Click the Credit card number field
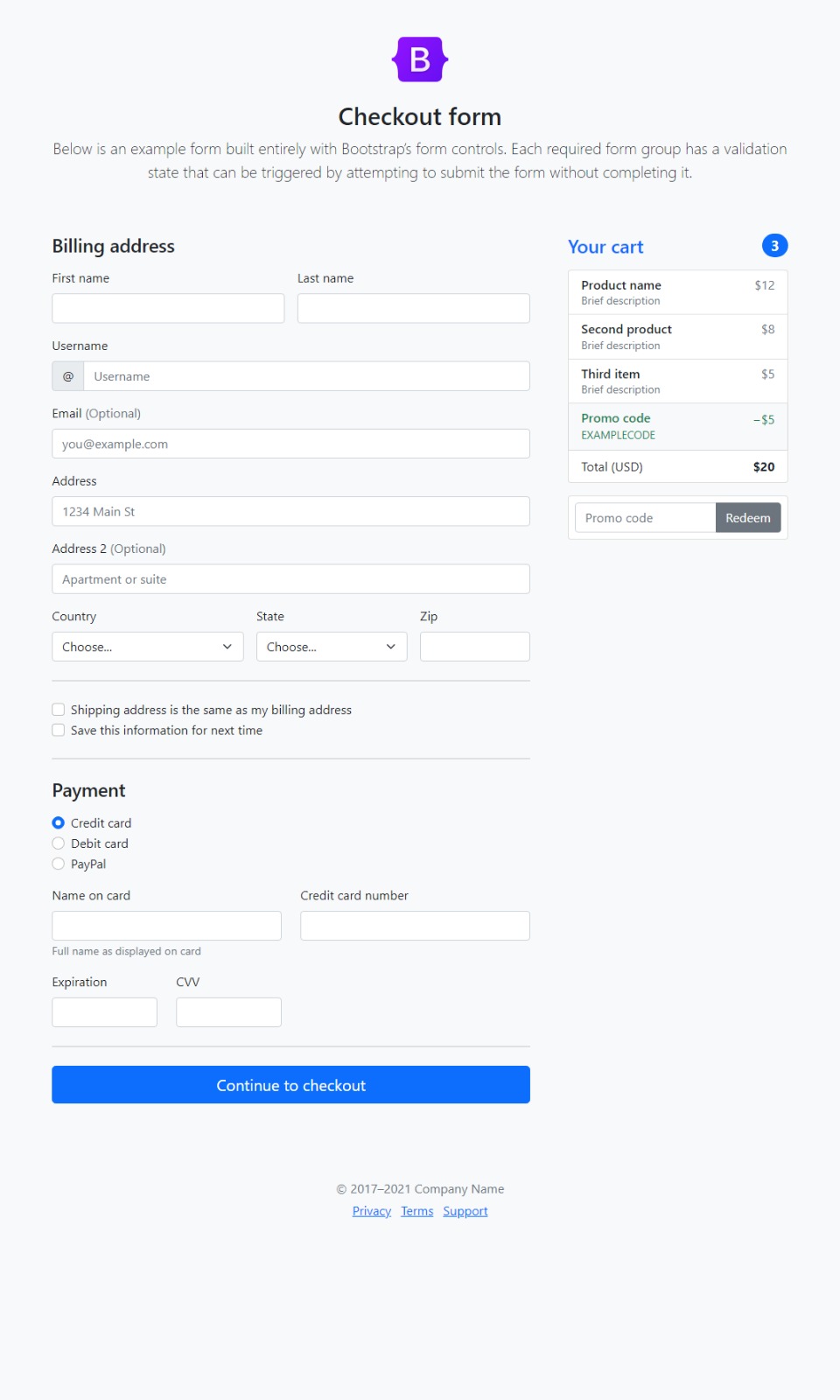Screen dimensions: 840x1400 [415, 926]
